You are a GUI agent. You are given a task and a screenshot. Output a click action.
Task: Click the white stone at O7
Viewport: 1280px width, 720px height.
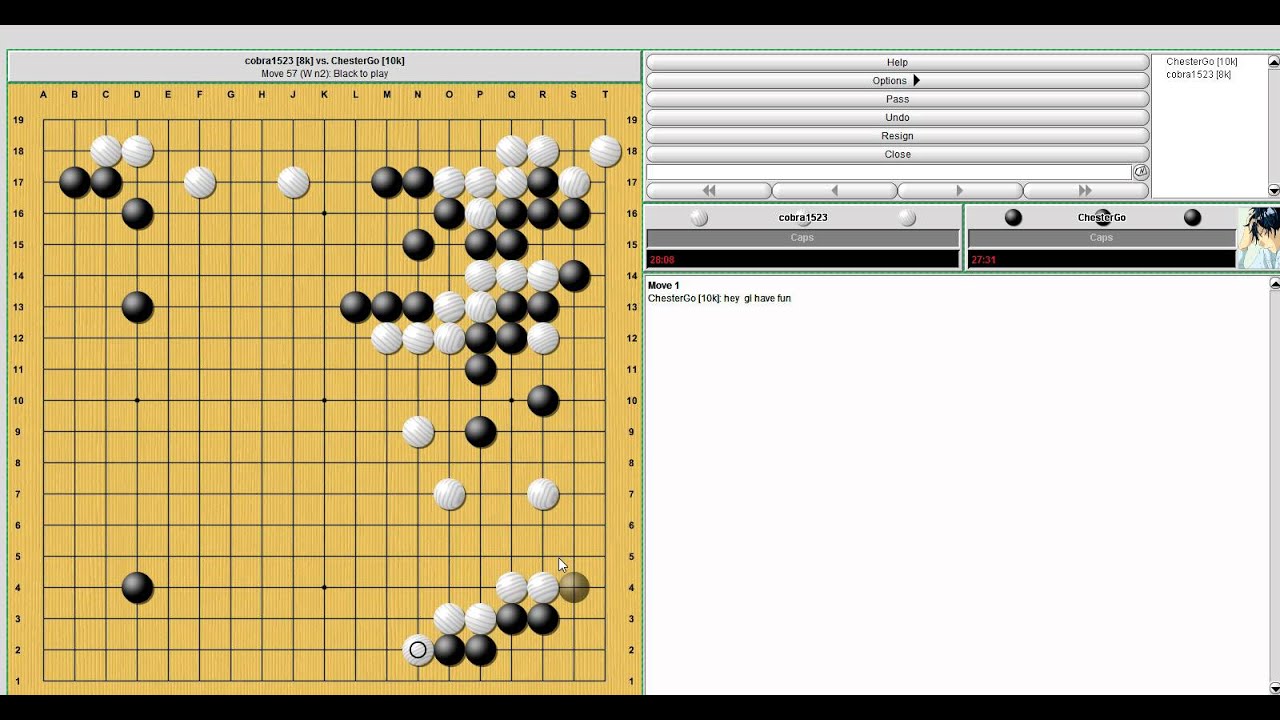449,494
